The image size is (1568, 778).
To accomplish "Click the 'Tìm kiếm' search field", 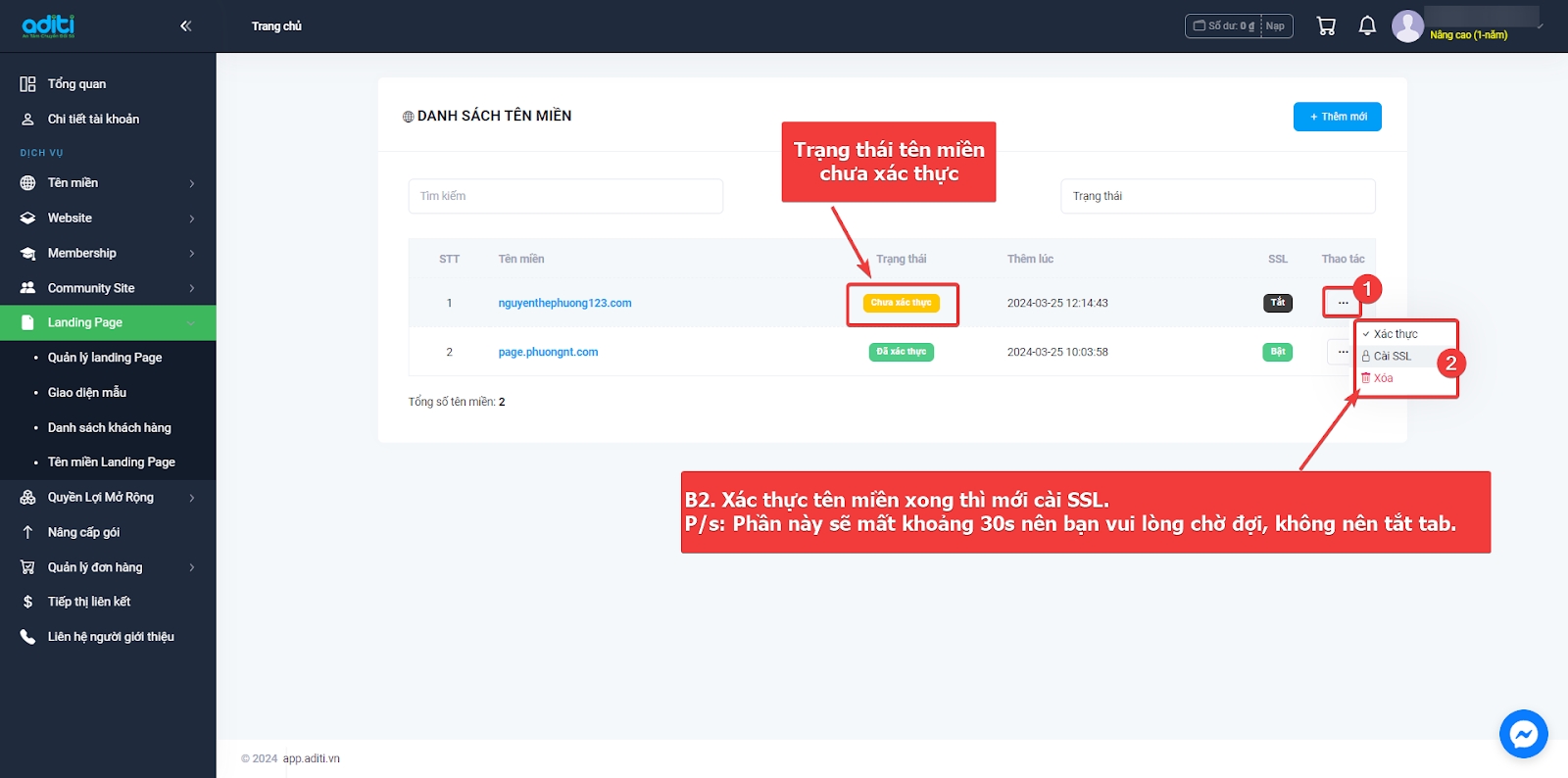I will pyautogui.click(x=565, y=196).
